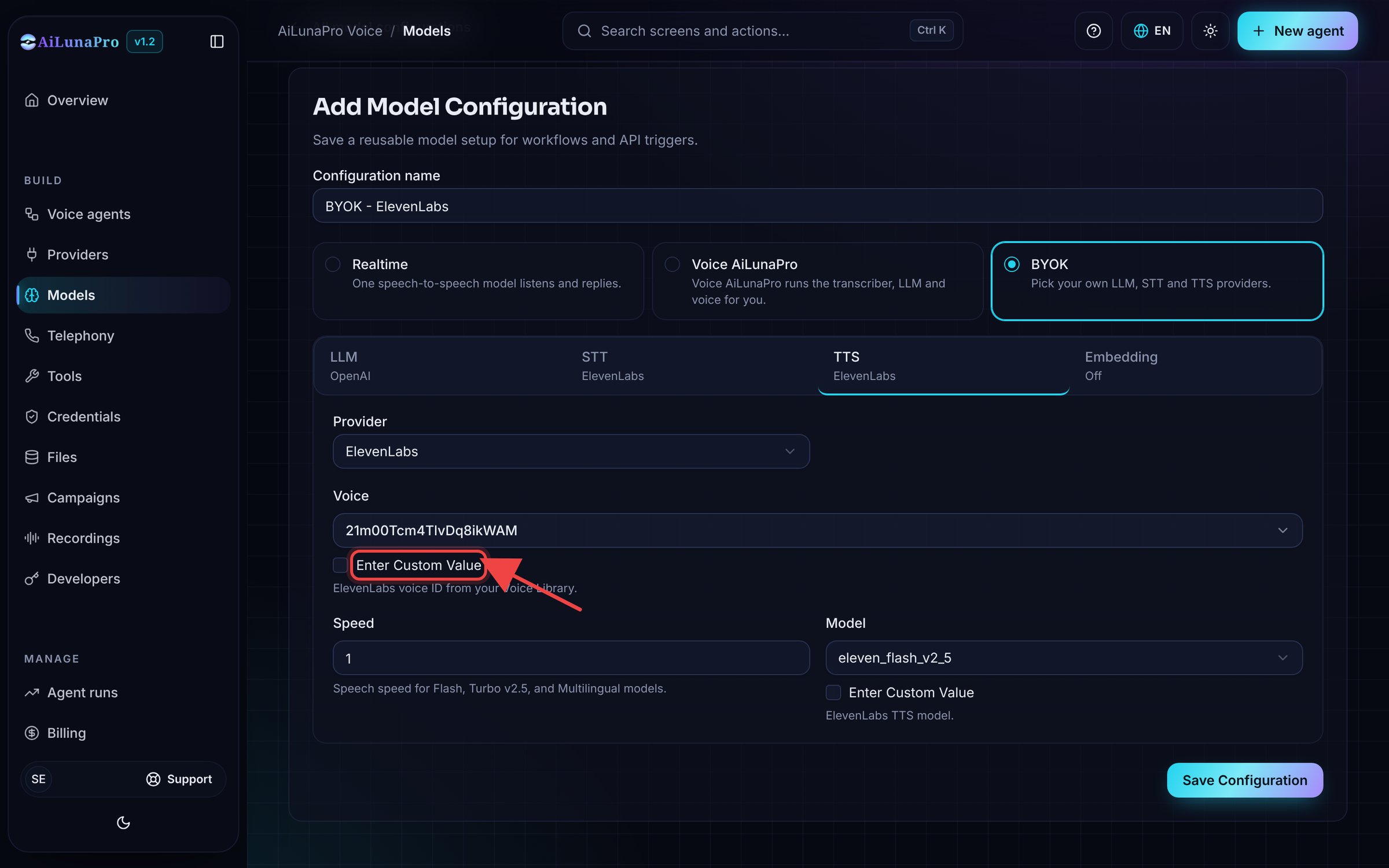Open Agent runs trend icon
The image size is (1389, 868).
[32, 693]
